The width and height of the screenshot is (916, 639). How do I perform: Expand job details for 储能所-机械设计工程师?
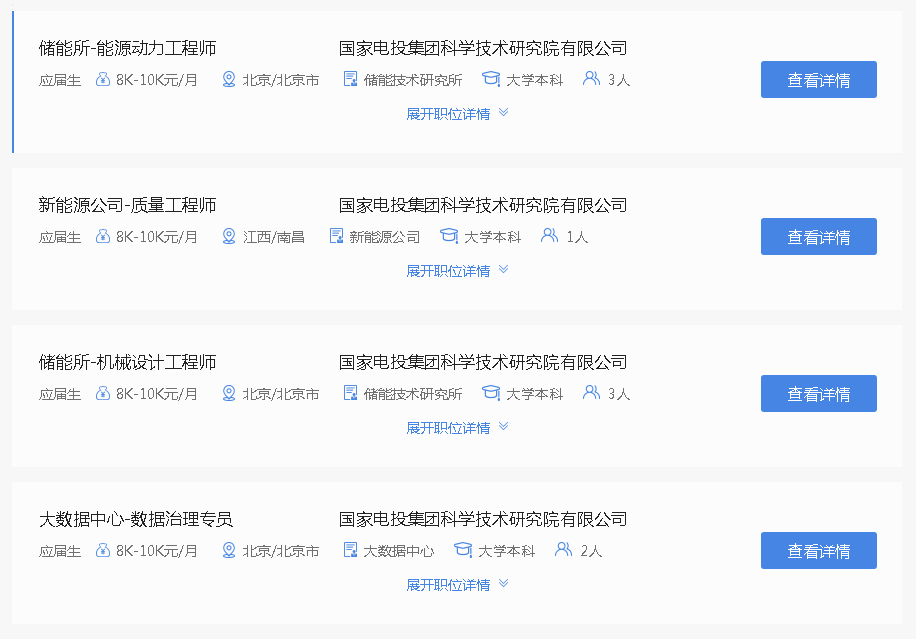pyautogui.click(x=457, y=428)
